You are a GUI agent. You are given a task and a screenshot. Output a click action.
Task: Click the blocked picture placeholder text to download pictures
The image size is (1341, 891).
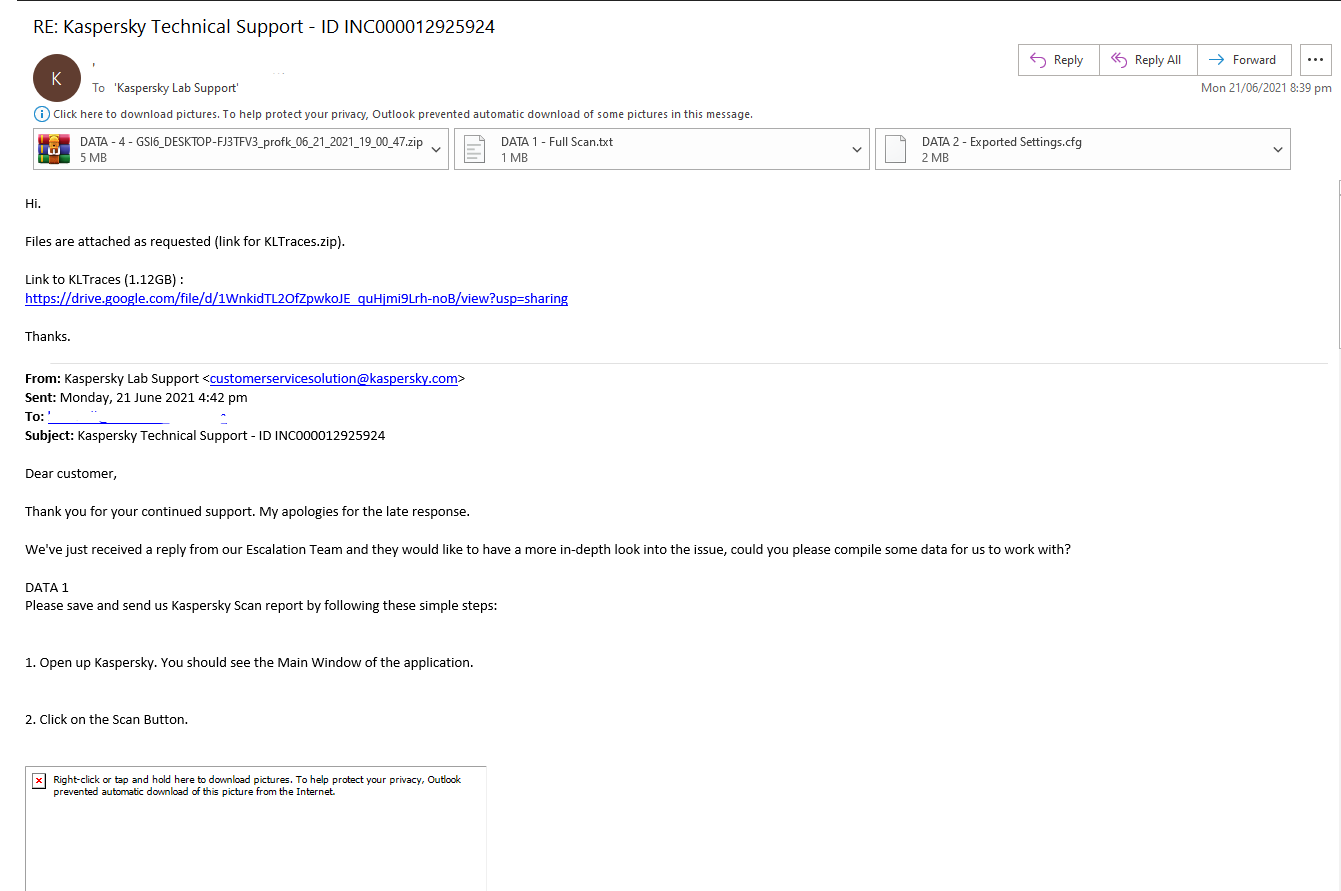click(257, 785)
